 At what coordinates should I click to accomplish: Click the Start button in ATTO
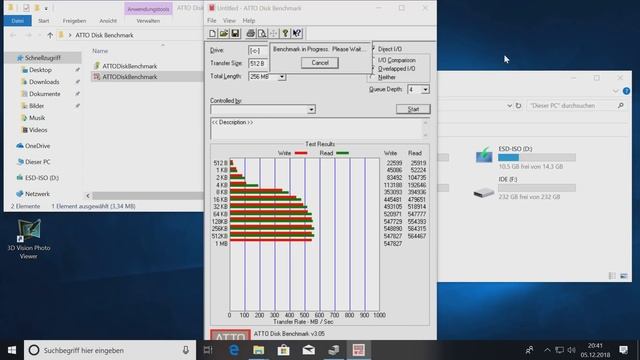[413, 109]
